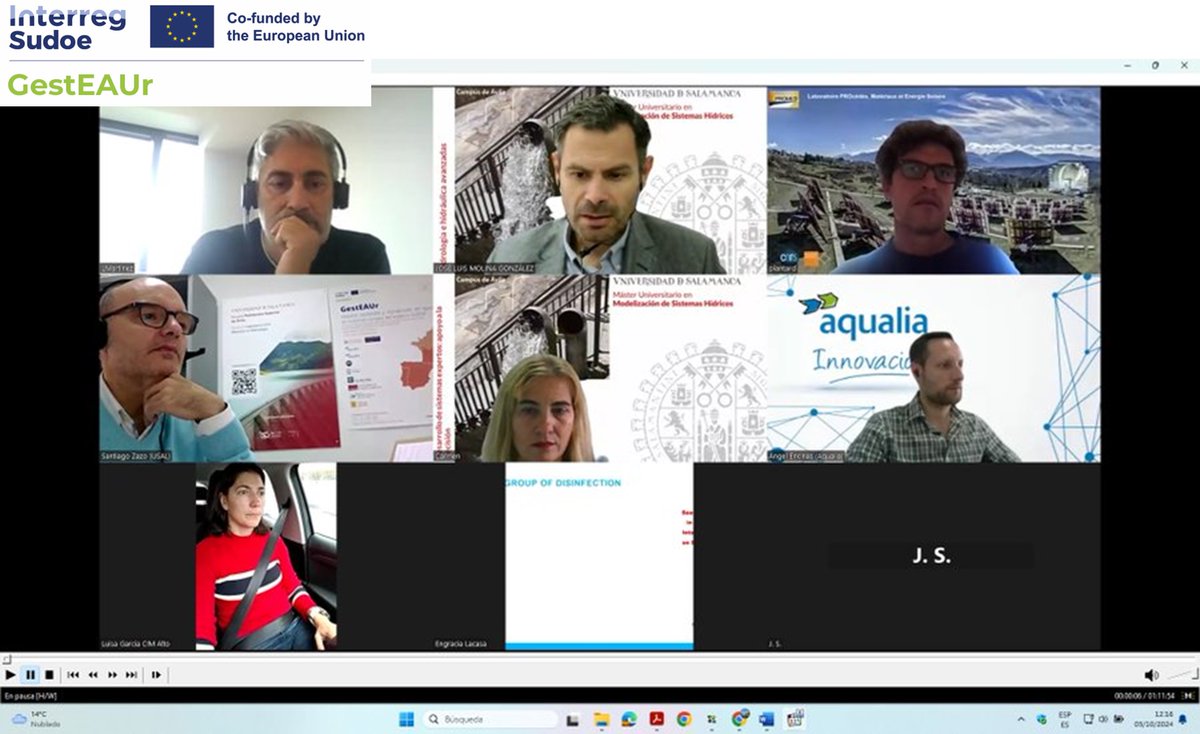Viewport: 1200px width, 734px height.
Task: Open notifications via the bell icon
Action: coord(1184,718)
